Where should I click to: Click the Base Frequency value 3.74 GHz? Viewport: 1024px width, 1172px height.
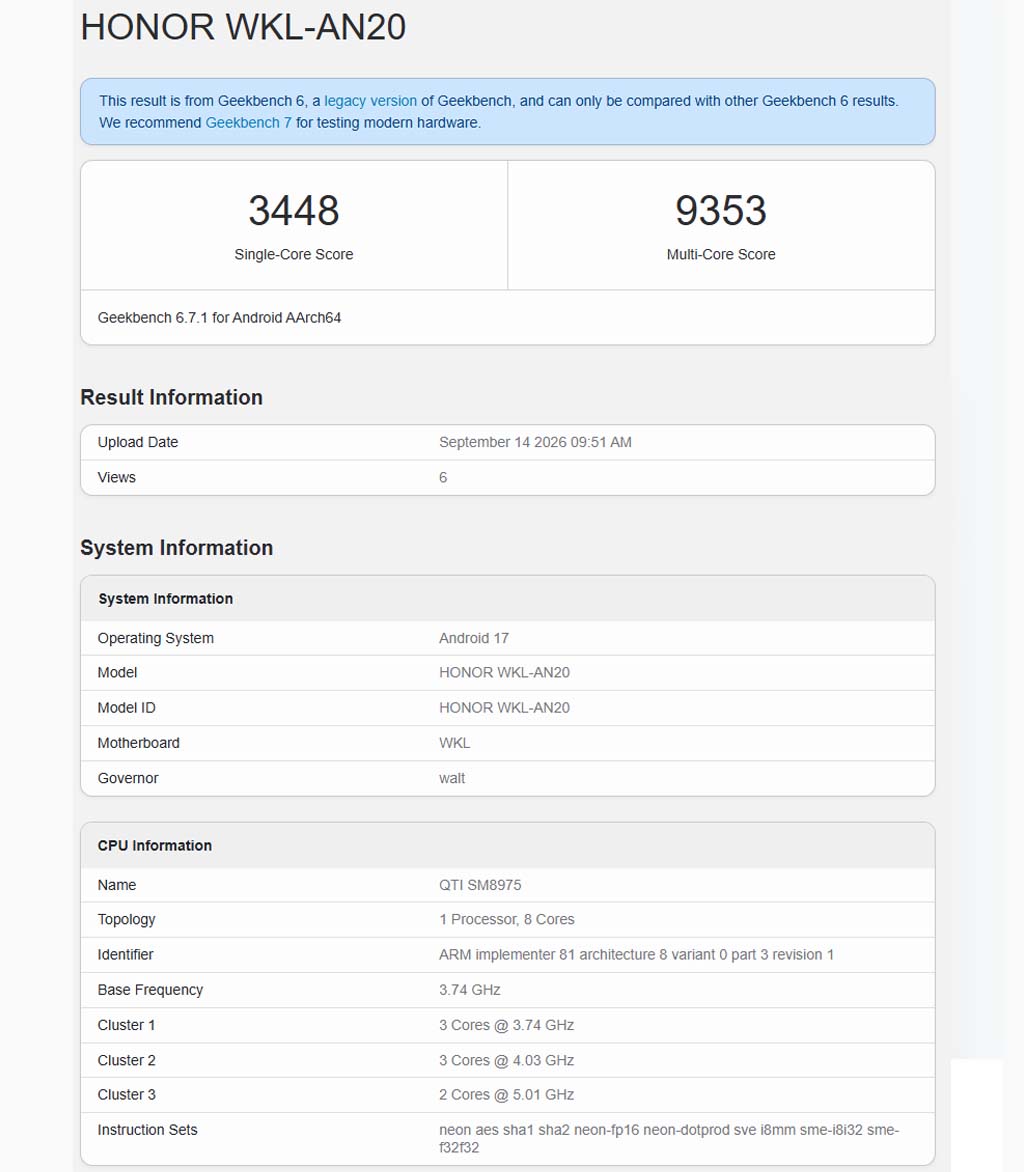coord(469,990)
